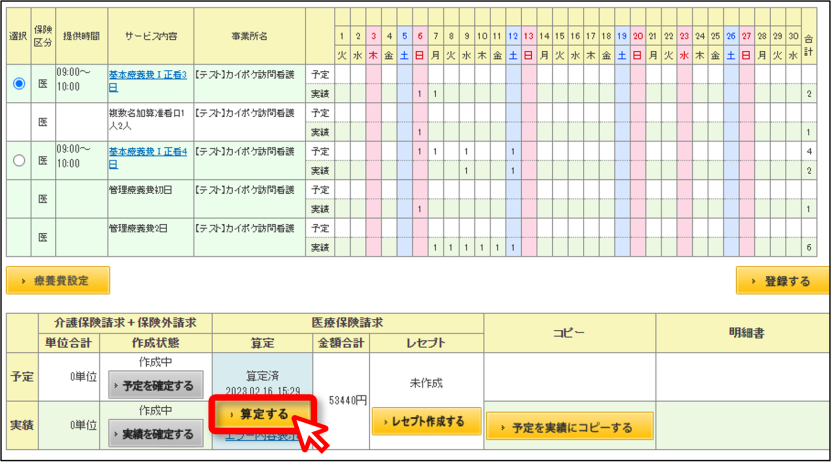
Task: Click 予定 cell on day 9 for 正看4日
Action: coord(466,152)
